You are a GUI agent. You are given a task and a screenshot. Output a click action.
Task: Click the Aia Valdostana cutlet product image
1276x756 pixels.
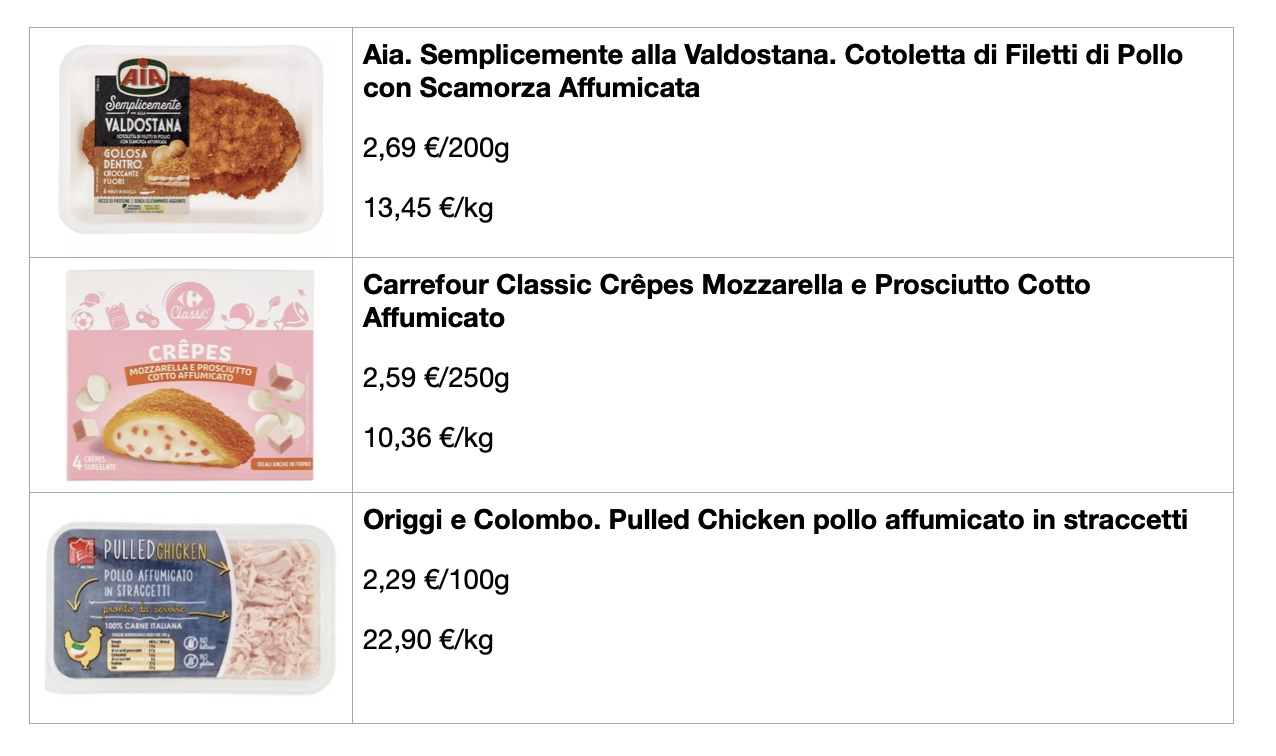[x=192, y=139]
